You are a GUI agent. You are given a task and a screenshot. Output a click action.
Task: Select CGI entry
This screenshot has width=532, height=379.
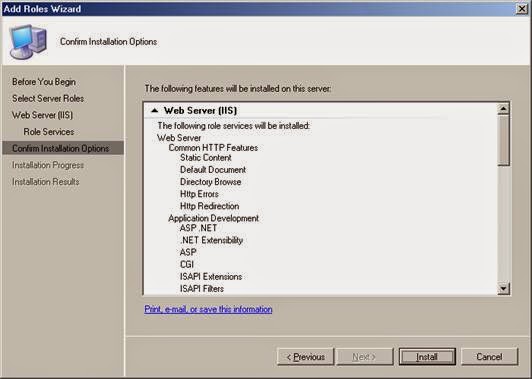tap(187, 264)
